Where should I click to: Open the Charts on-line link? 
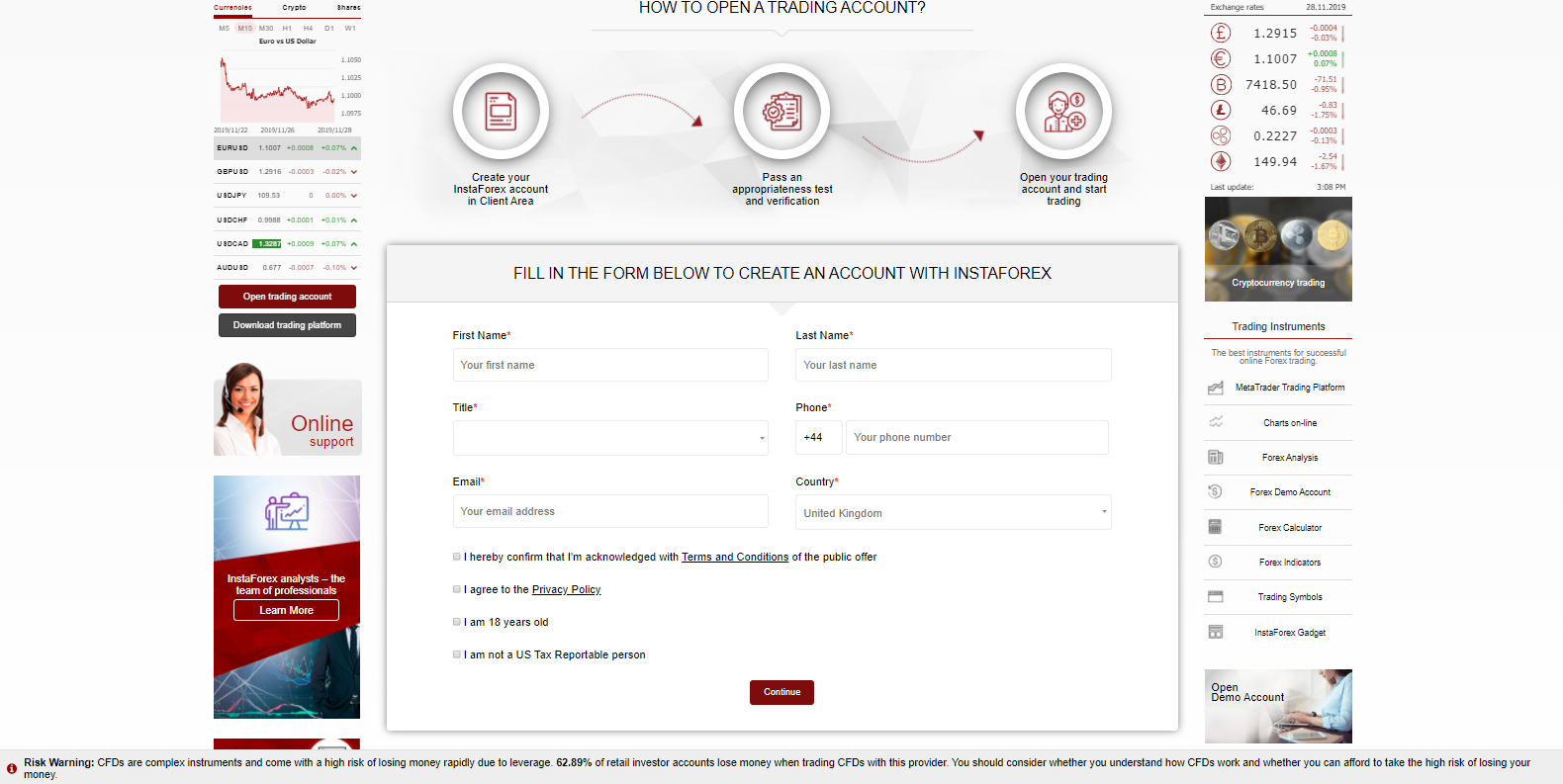(1290, 423)
